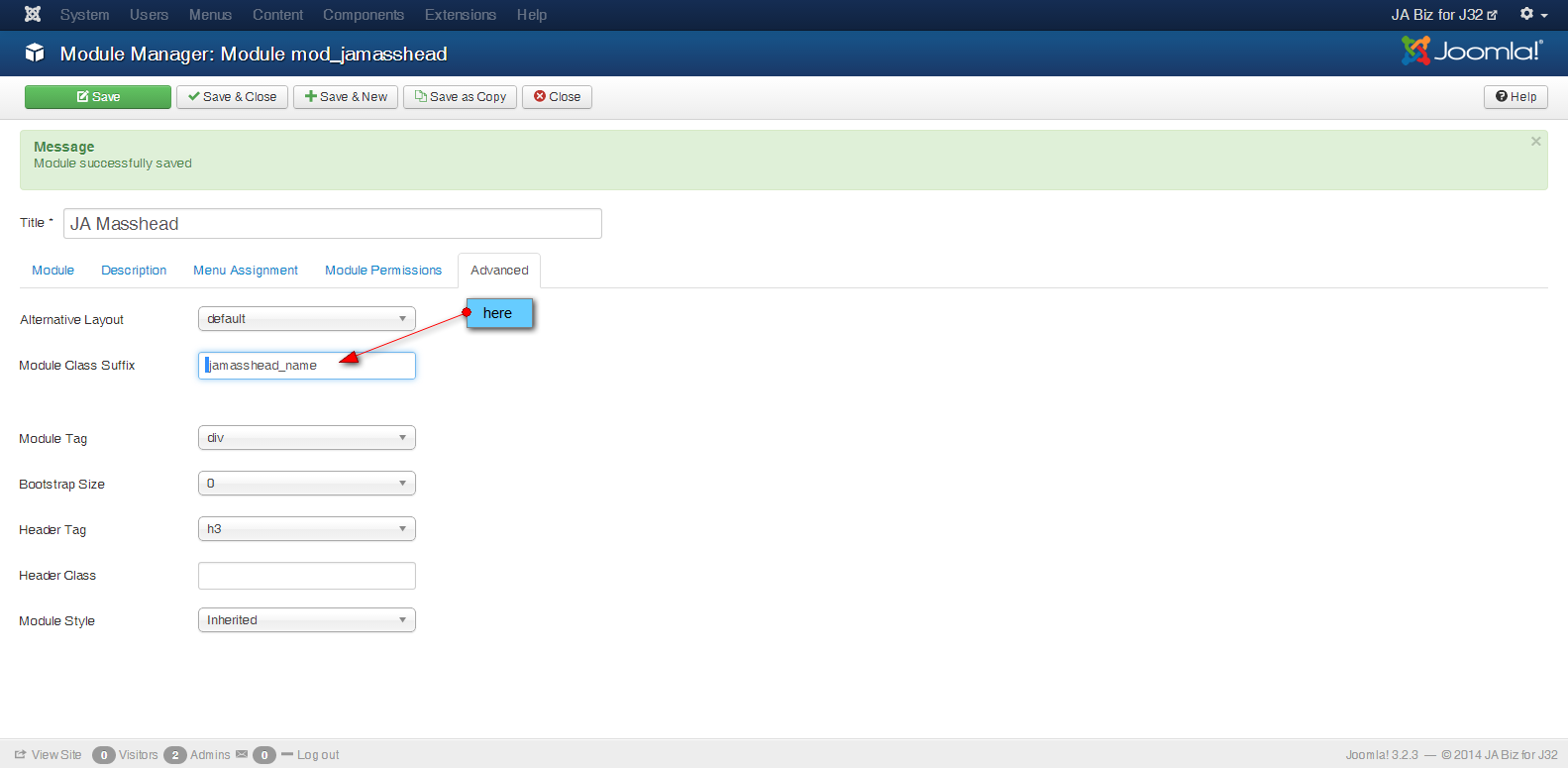This screenshot has height=768, width=1568.
Task: Switch to the Module tab
Action: click(52, 271)
